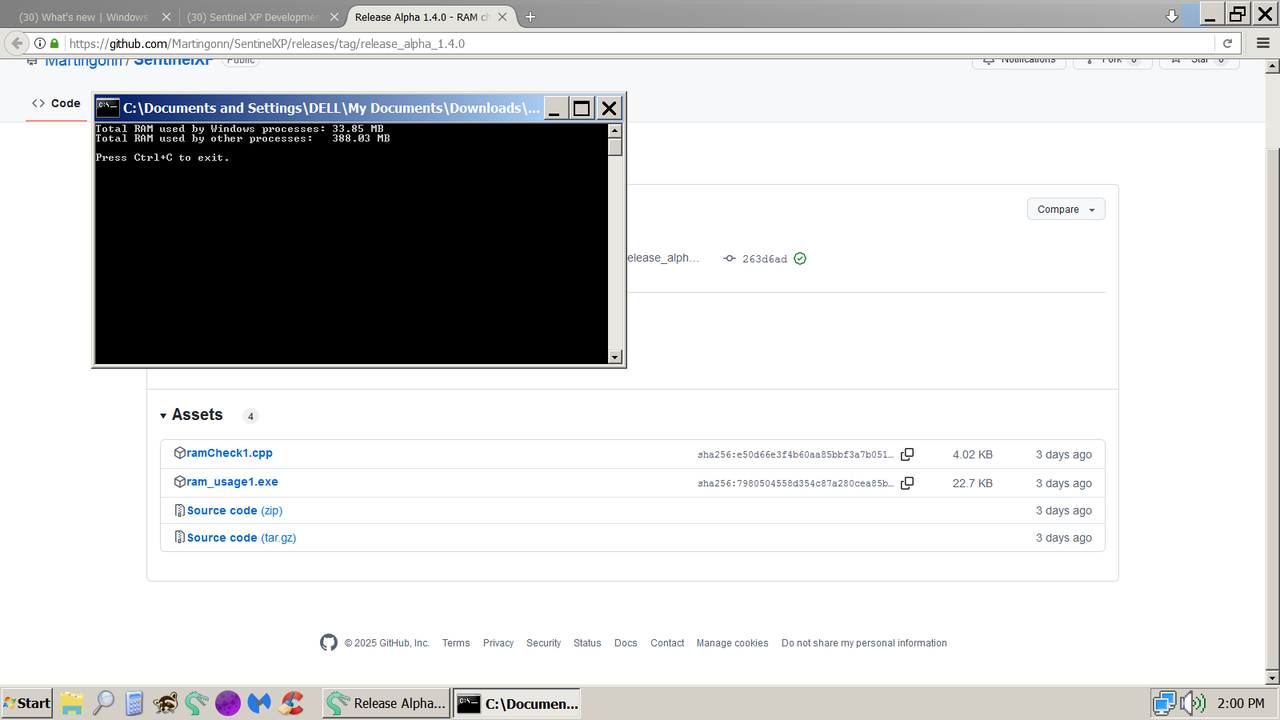The image size is (1280, 720).
Task: Click the volume speaker tray icon
Action: pyautogui.click(x=1193, y=703)
